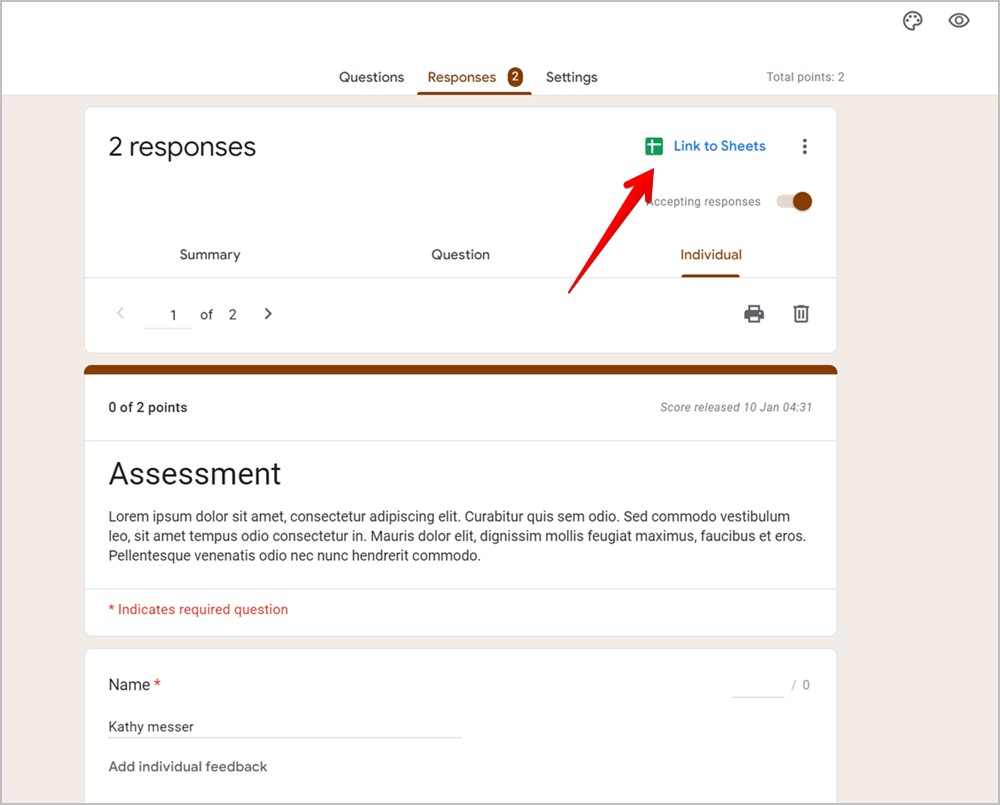Preview the form with the eye icon
The image size is (1000, 805).
(x=959, y=20)
